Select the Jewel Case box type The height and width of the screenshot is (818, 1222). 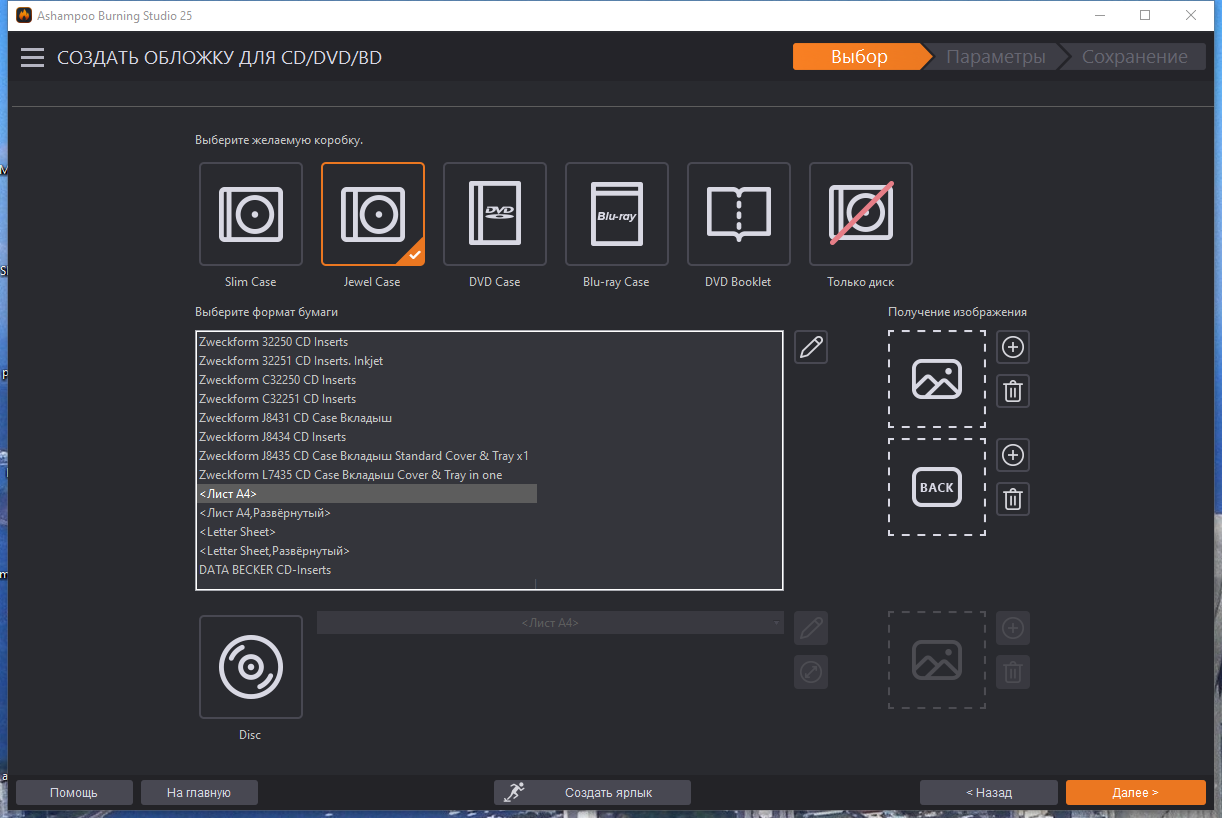(372, 214)
